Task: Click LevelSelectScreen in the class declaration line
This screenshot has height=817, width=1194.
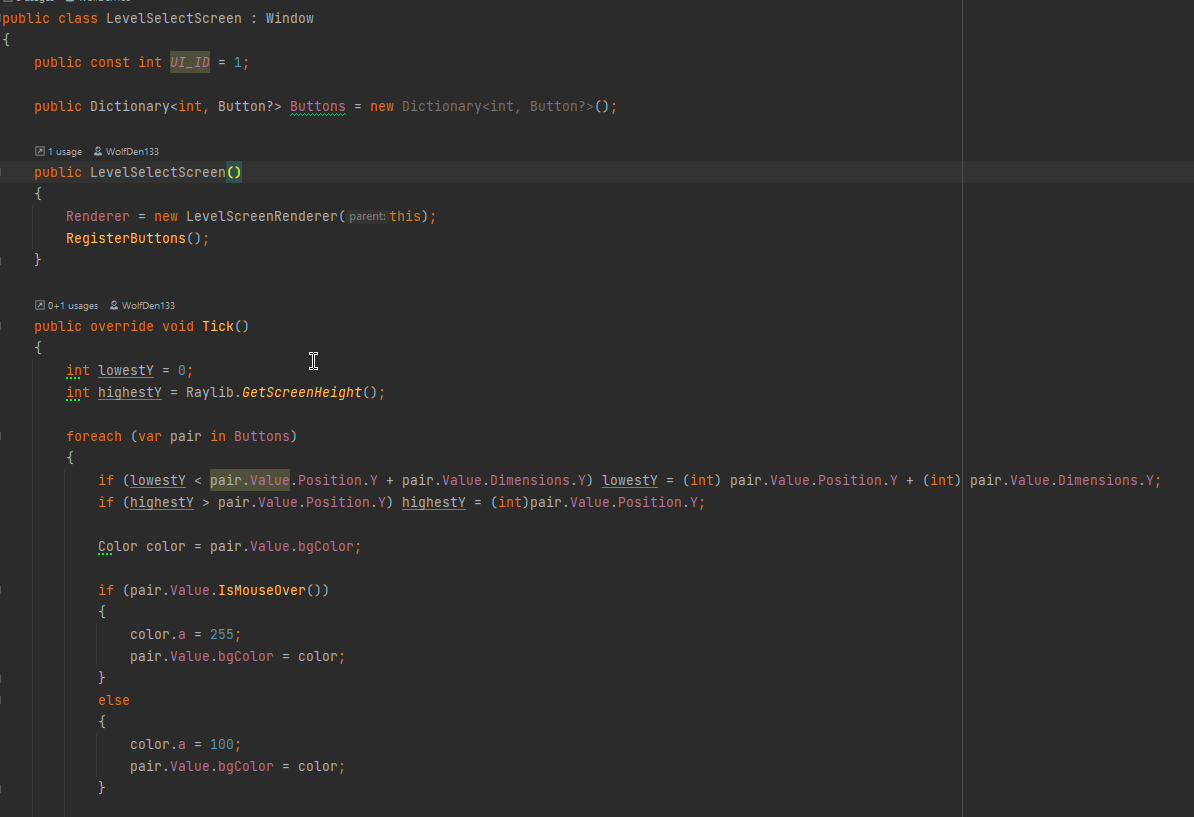Action: pyautogui.click(x=174, y=18)
